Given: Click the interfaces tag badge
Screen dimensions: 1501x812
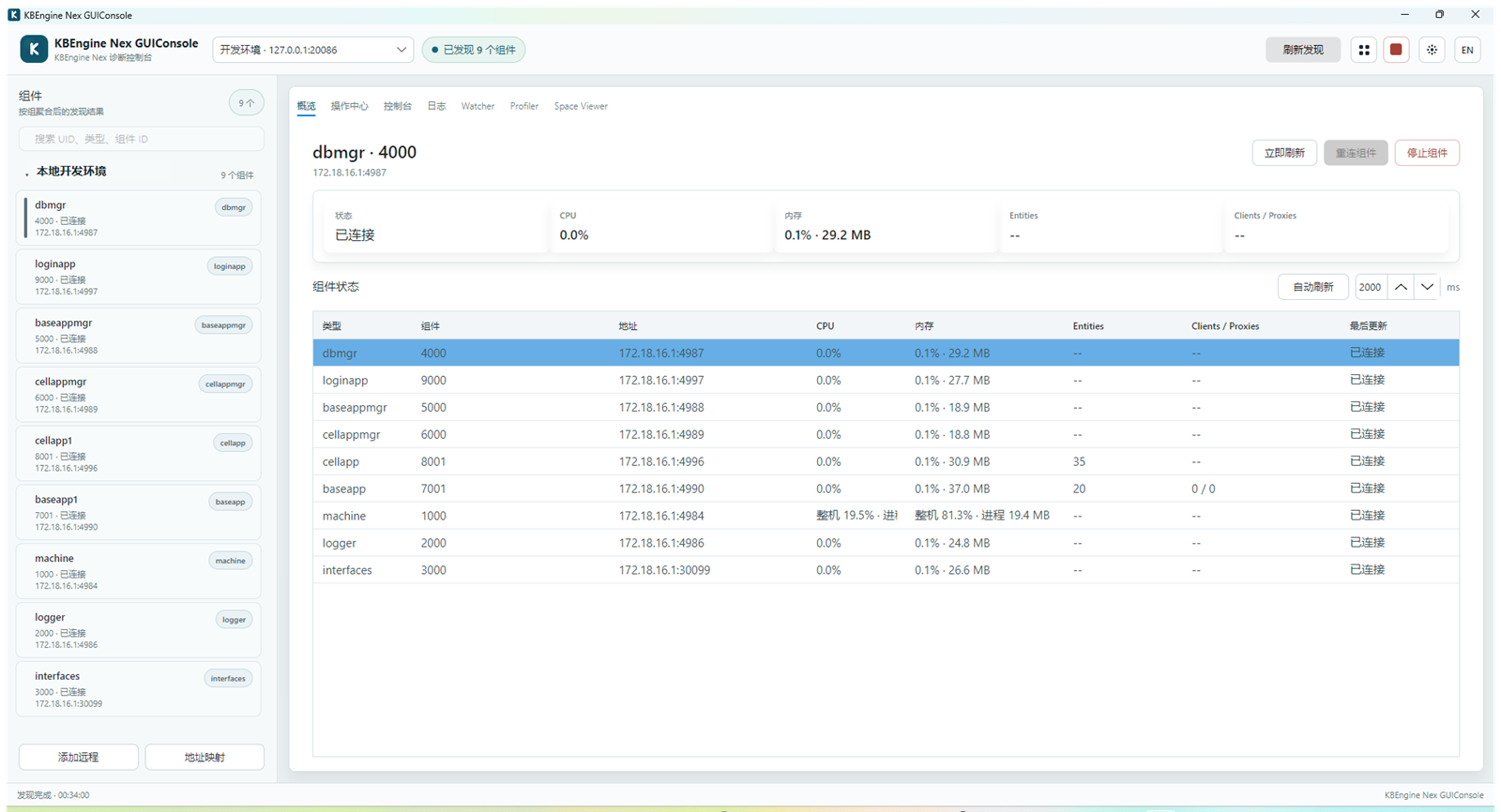Looking at the screenshot, I should (228, 678).
